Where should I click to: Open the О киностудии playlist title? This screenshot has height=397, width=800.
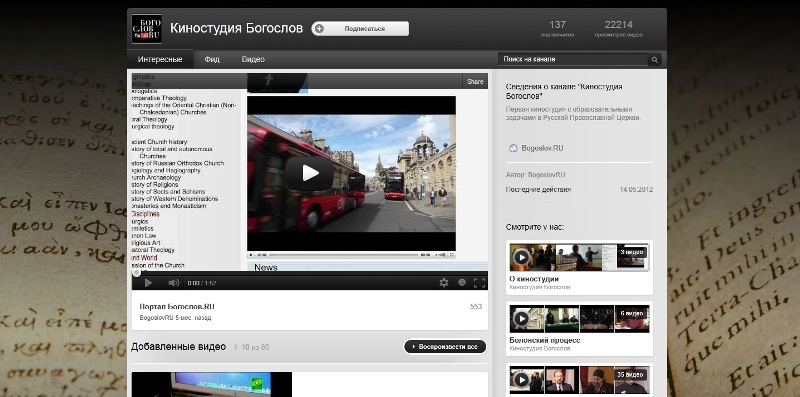click(x=534, y=279)
